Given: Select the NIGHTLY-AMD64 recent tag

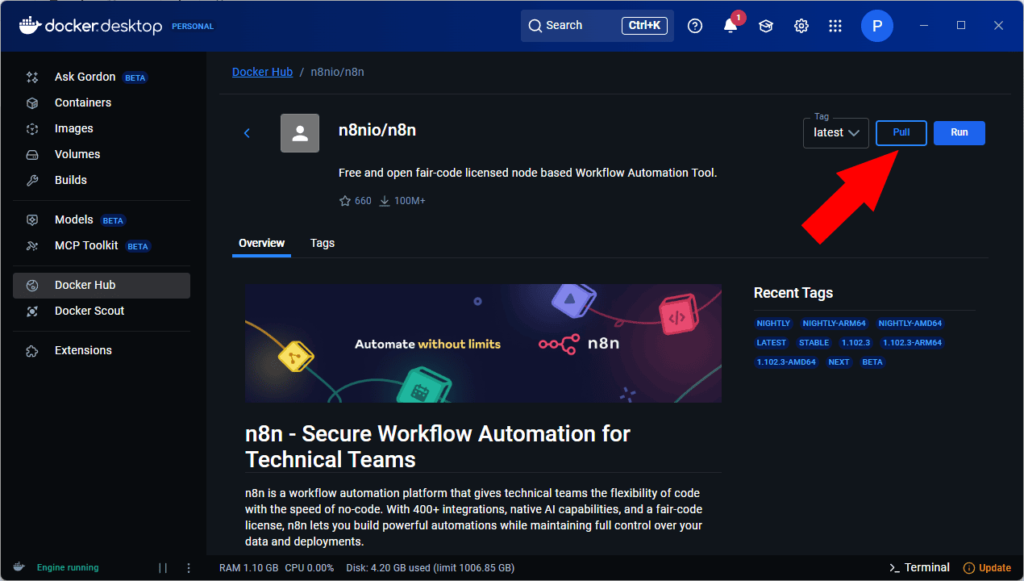Looking at the screenshot, I should coord(910,323).
